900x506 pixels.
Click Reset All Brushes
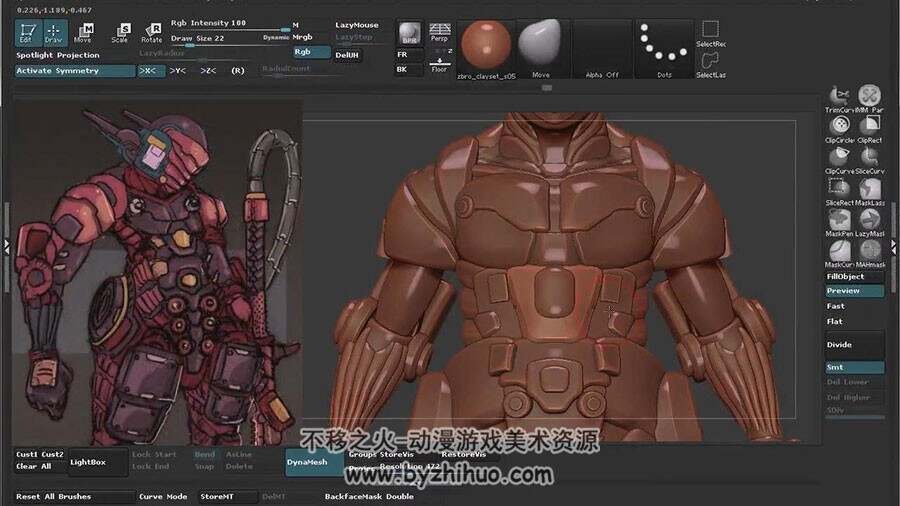point(53,497)
